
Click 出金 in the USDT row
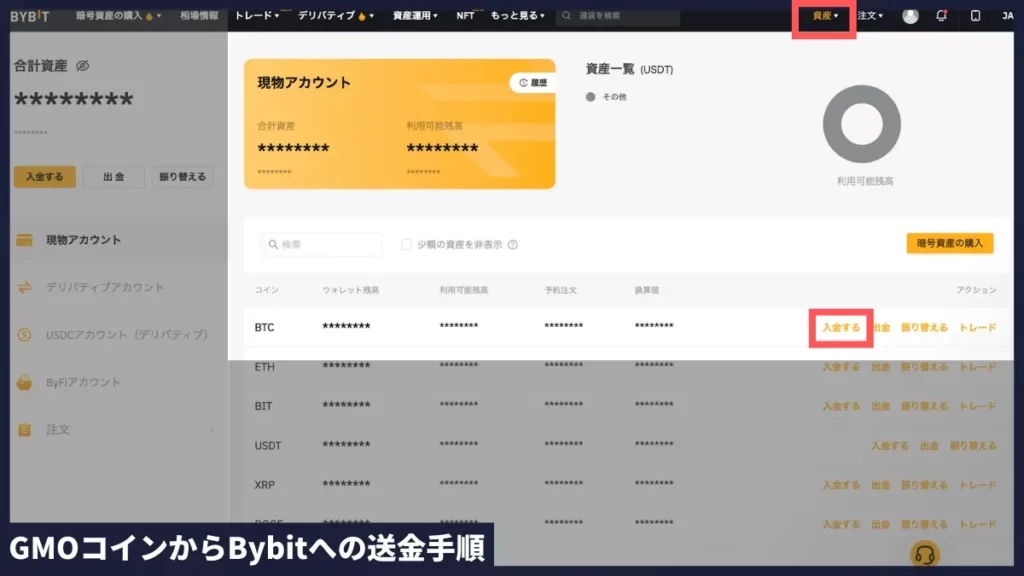pyautogui.click(x=929, y=446)
